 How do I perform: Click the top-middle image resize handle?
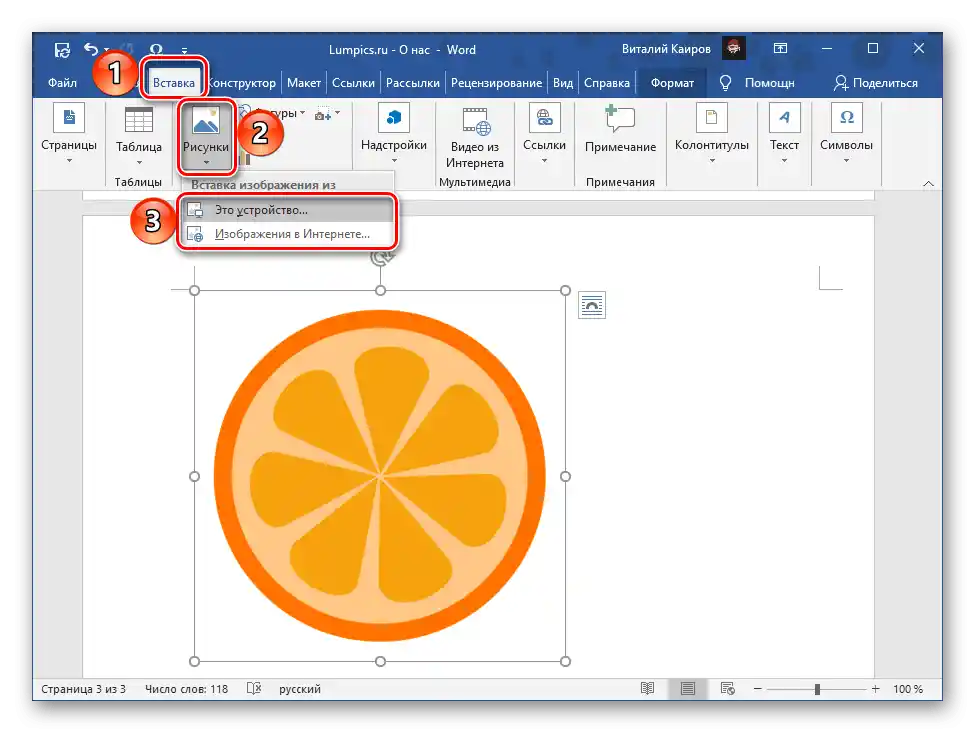coord(381,290)
